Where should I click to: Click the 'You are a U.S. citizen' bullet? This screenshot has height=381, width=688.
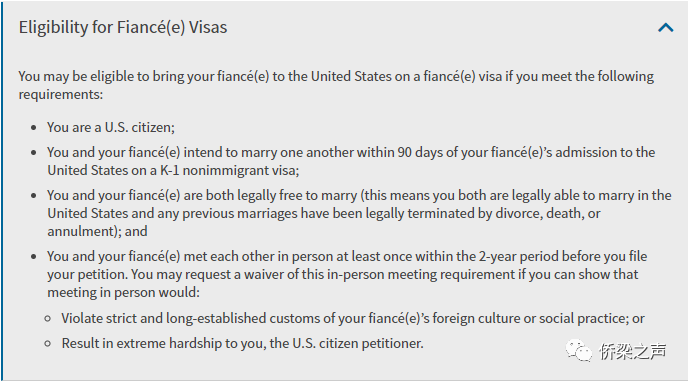(x=111, y=127)
